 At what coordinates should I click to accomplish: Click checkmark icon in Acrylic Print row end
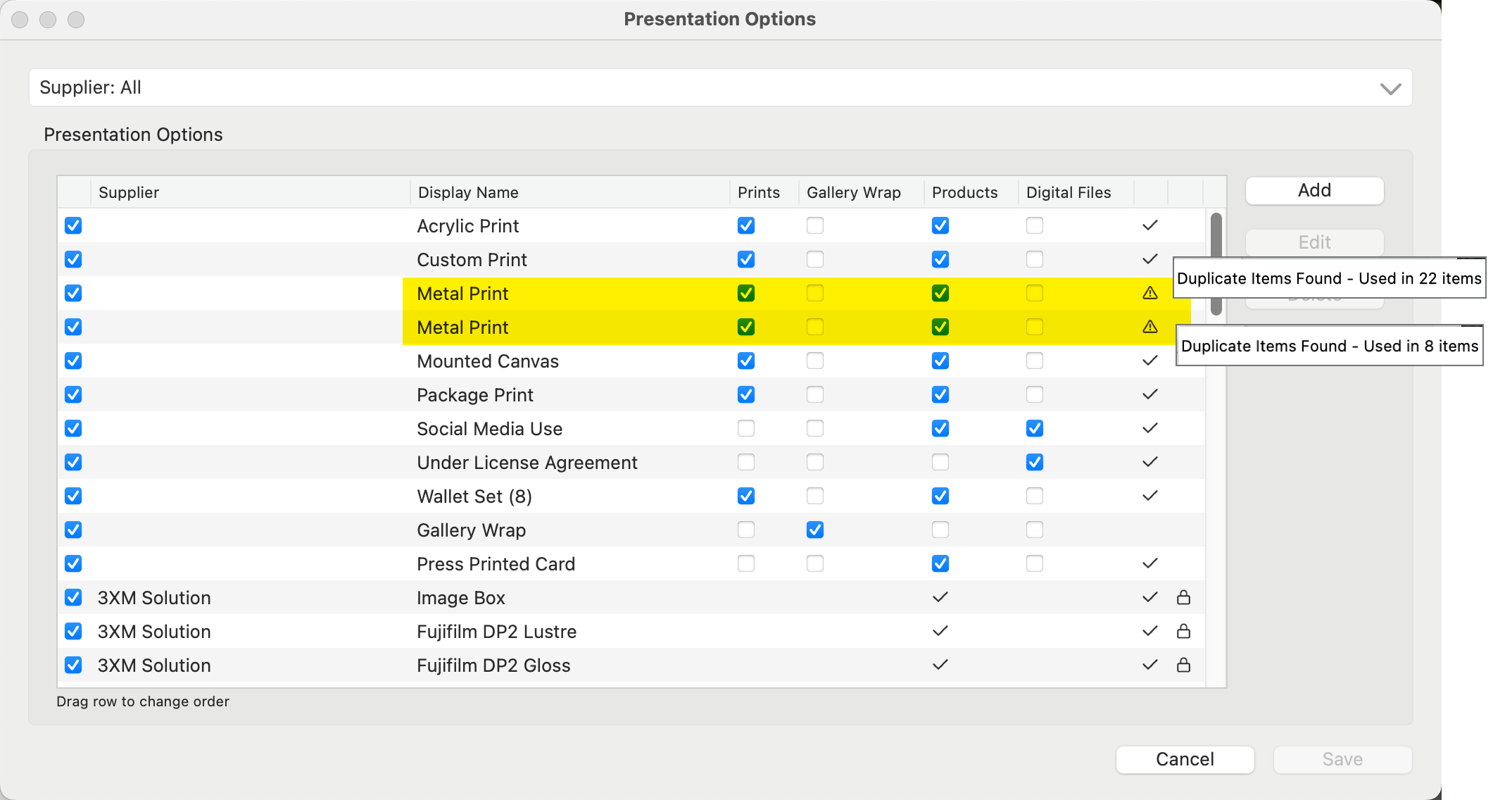click(1149, 225)
